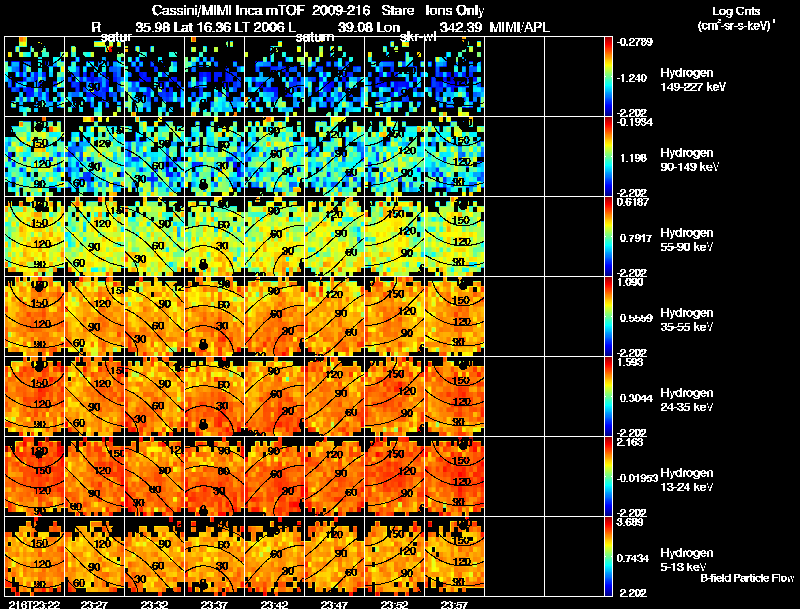Click the 'Log Cnts' colorbar heading

(x=736, y=11)
